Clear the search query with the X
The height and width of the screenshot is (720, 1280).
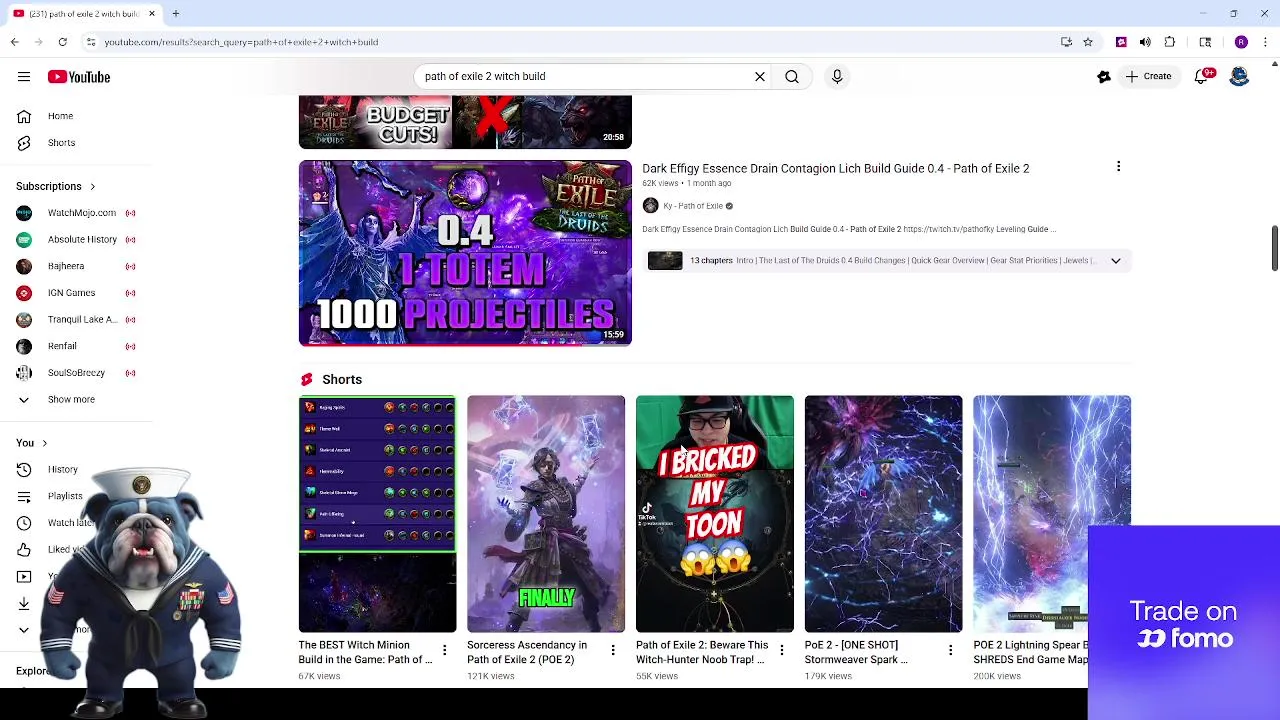point(760,76)
